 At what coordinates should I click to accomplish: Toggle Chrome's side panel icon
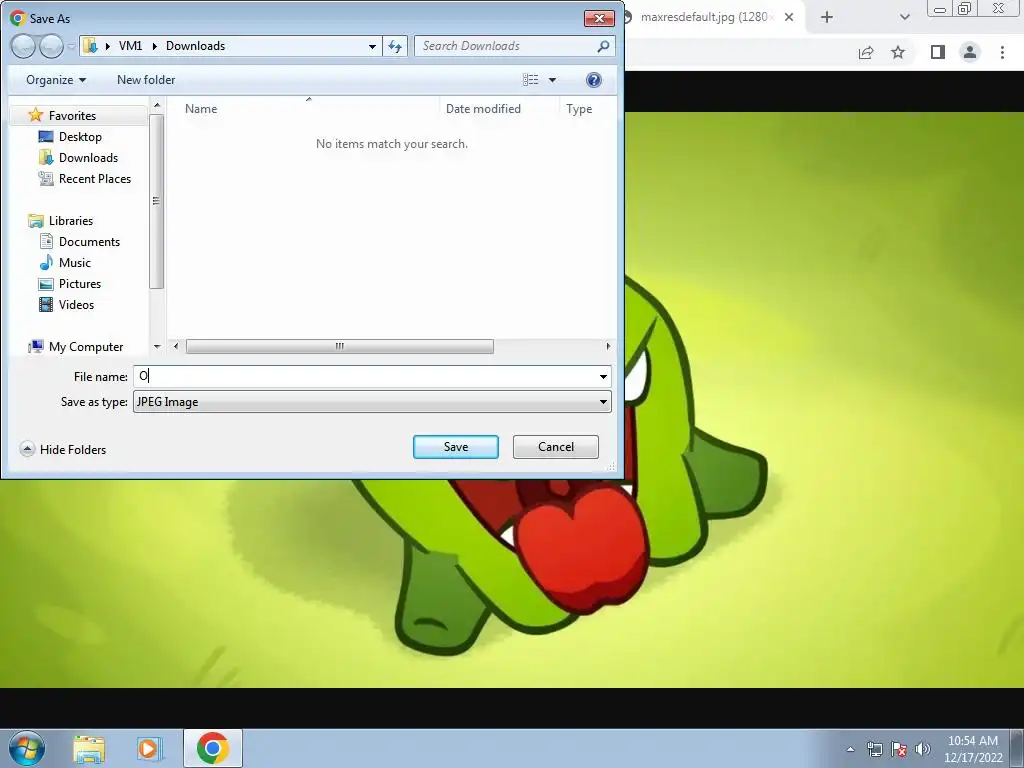[938, 52]
